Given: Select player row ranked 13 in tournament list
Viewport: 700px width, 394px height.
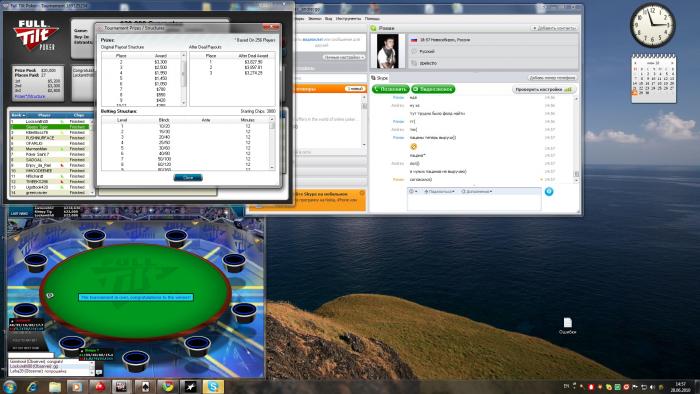Looking at the screenshot, I should click(50, 187).
